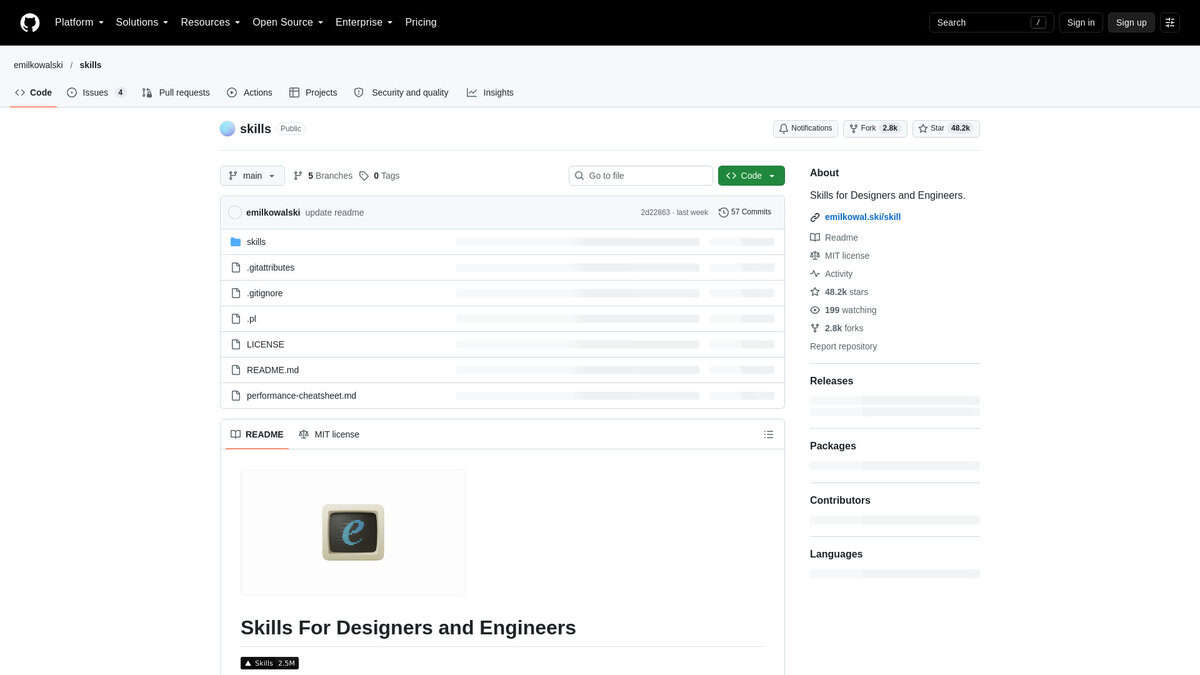Open the green Code dropdown button

click(x=751, y=176)
